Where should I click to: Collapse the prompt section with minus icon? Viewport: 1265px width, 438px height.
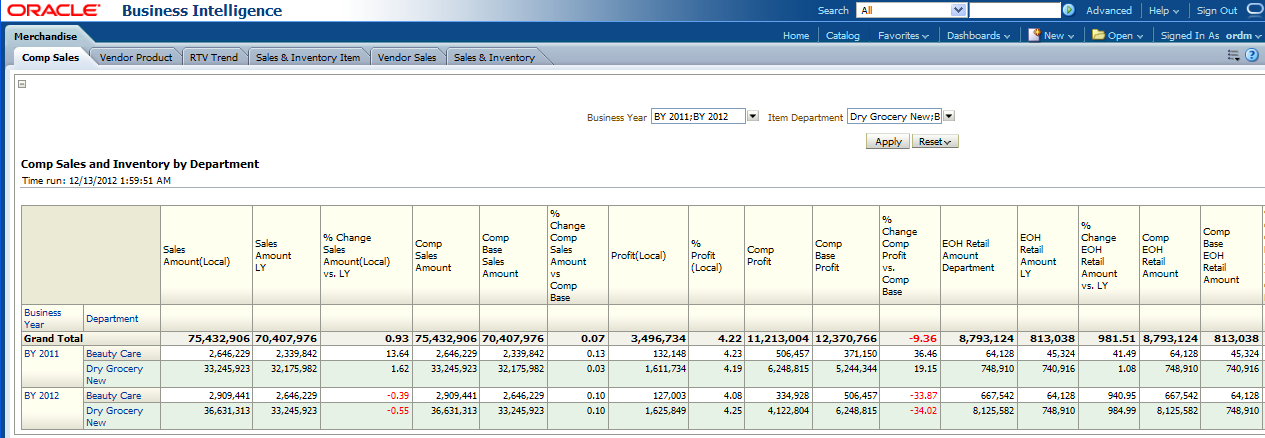[22, 84]
